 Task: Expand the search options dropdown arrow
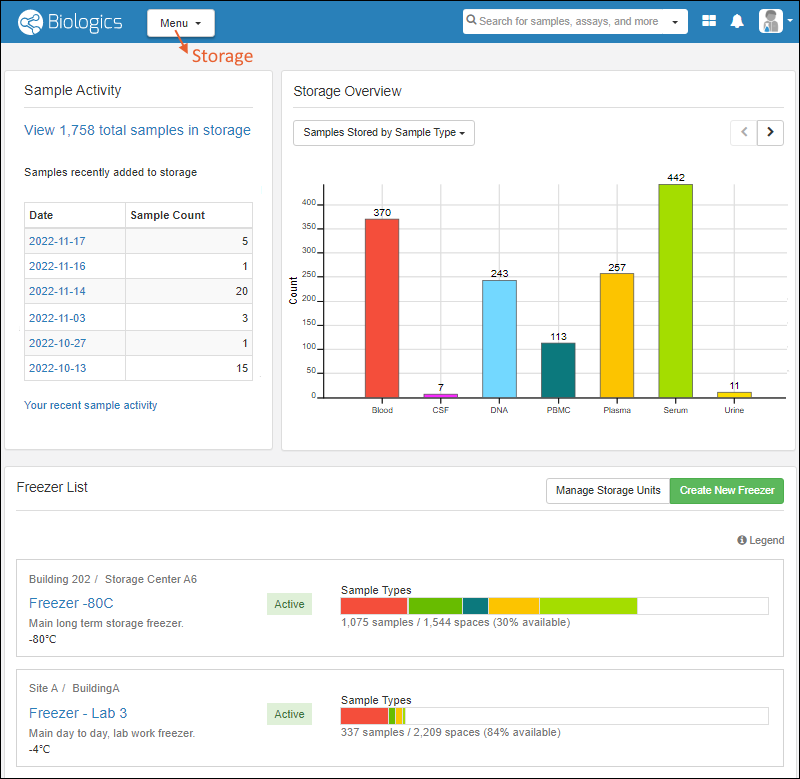(x=676, y=22)
